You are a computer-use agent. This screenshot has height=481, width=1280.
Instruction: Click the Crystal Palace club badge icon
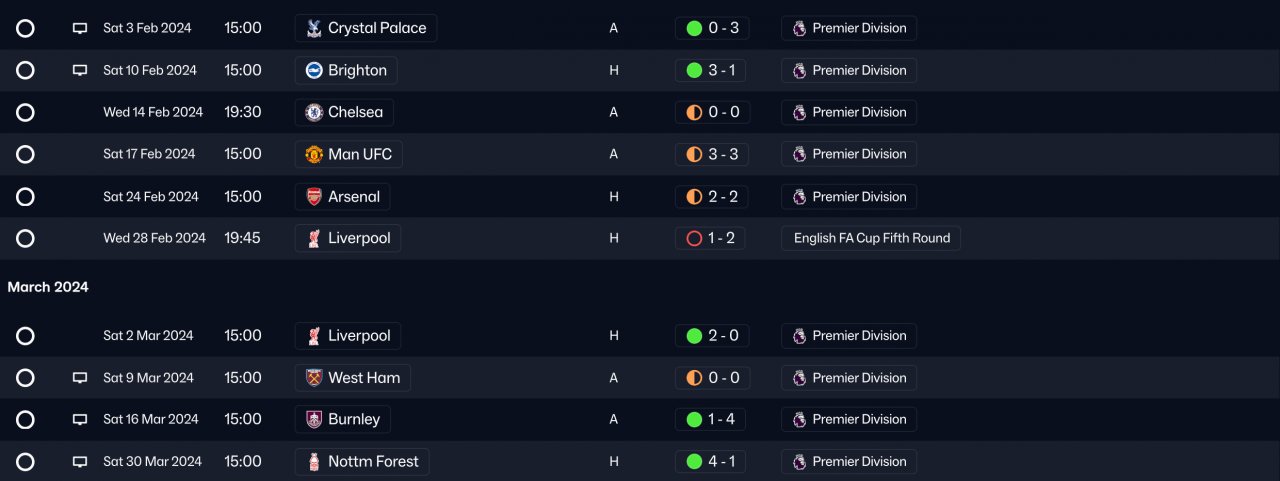(314, 28)
